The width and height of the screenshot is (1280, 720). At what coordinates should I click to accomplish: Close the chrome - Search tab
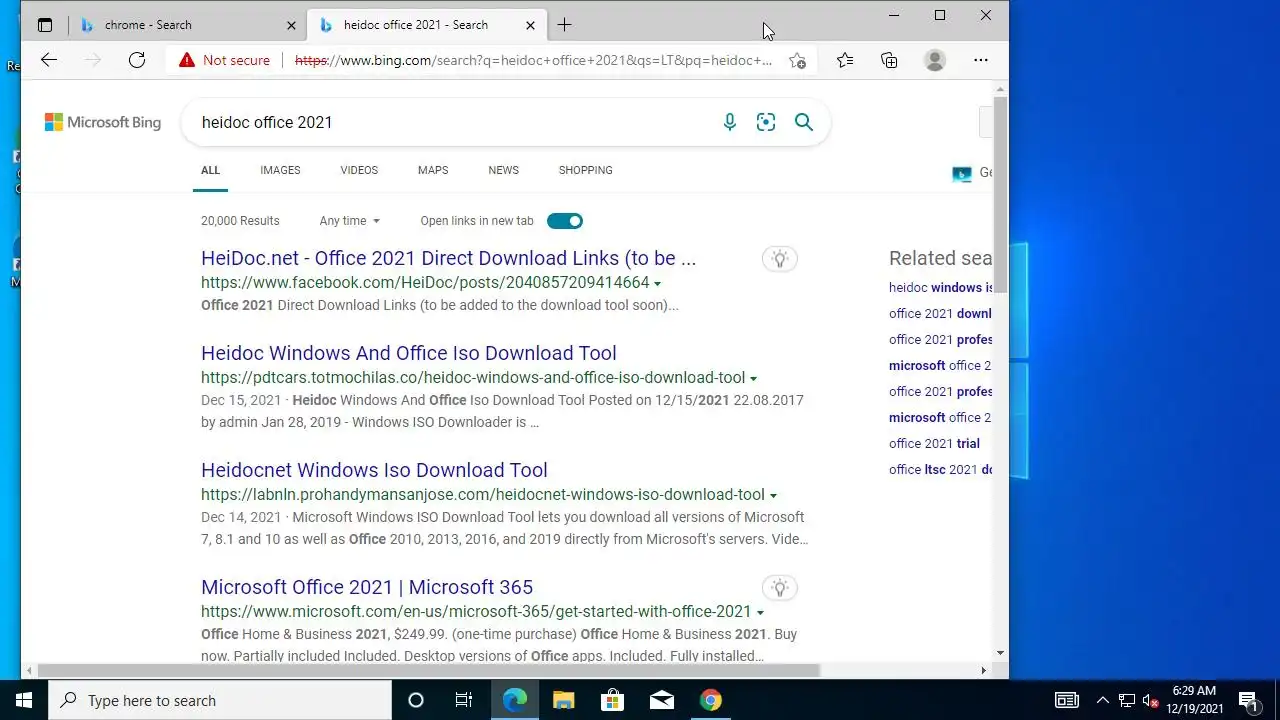tap(292, 25)
